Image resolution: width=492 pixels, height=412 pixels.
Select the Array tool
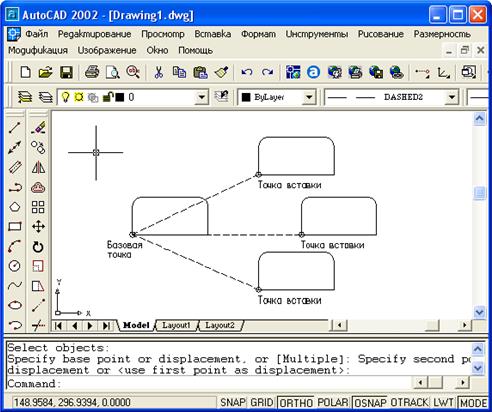point(38,207)
